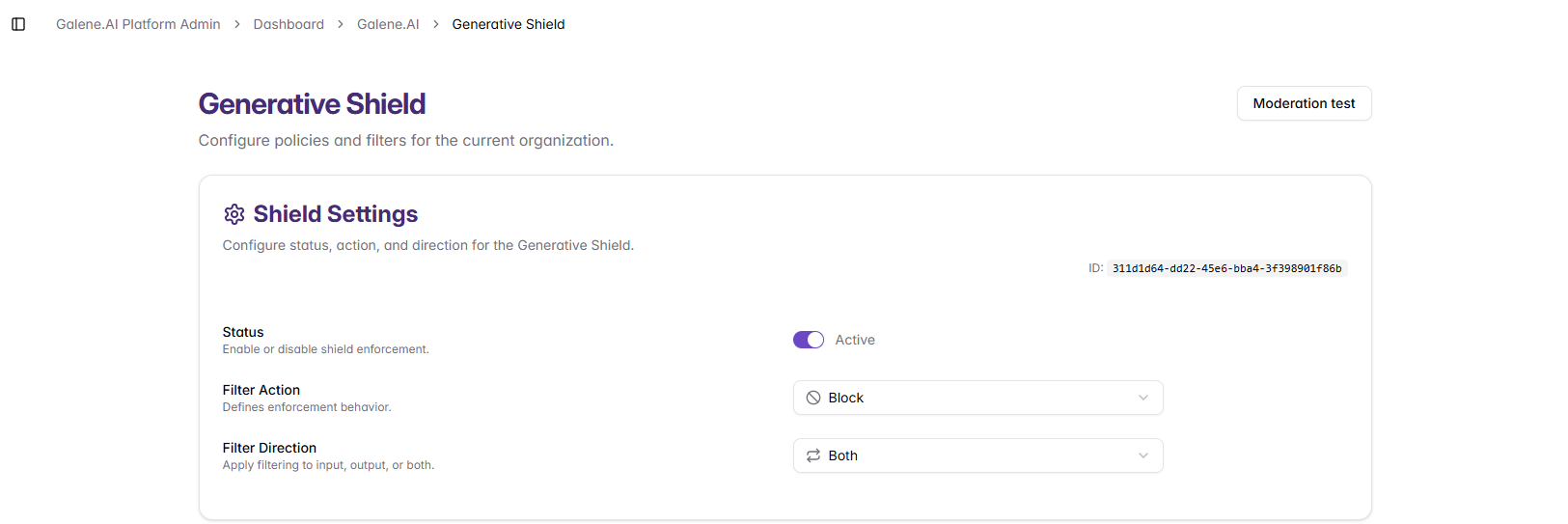Expand chevron arrow in the Both select
Screen dimensions: 1568x524
coord(1143,455)
